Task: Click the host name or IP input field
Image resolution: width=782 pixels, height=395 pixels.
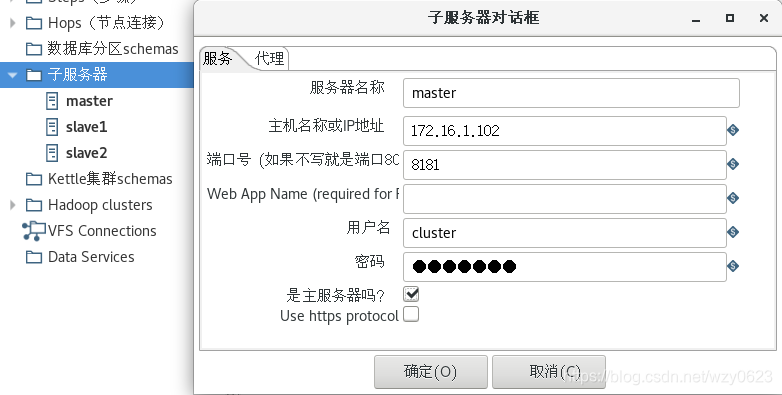Action: click(565, 131)
